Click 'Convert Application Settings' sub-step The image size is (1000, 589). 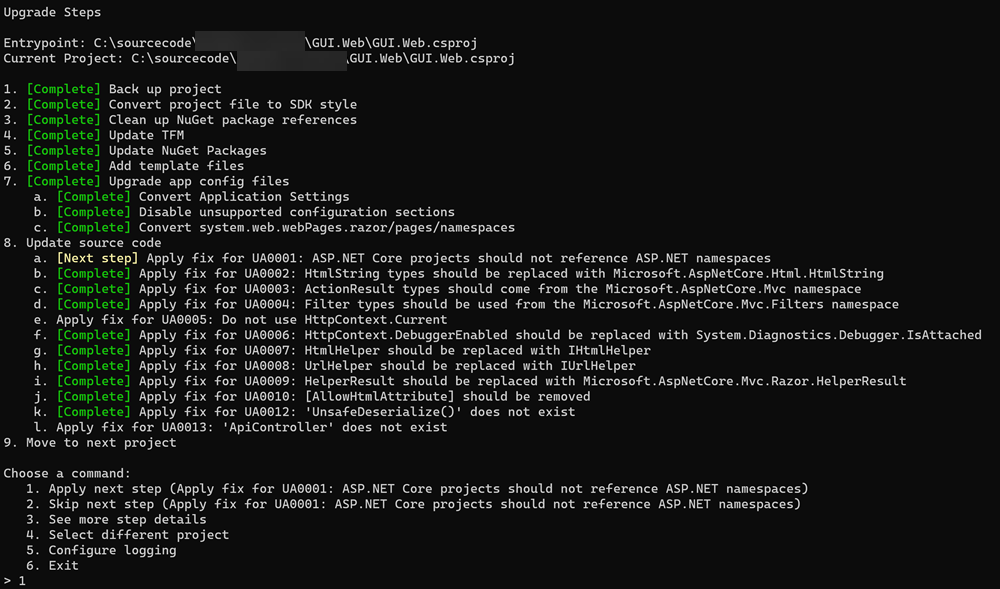(191, 196)
